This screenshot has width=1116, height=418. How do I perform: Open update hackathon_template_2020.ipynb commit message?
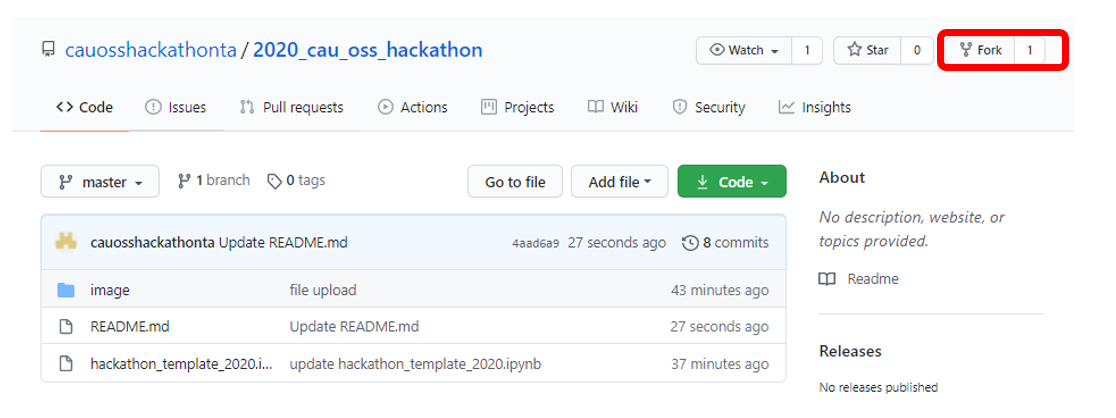[416, 364]
